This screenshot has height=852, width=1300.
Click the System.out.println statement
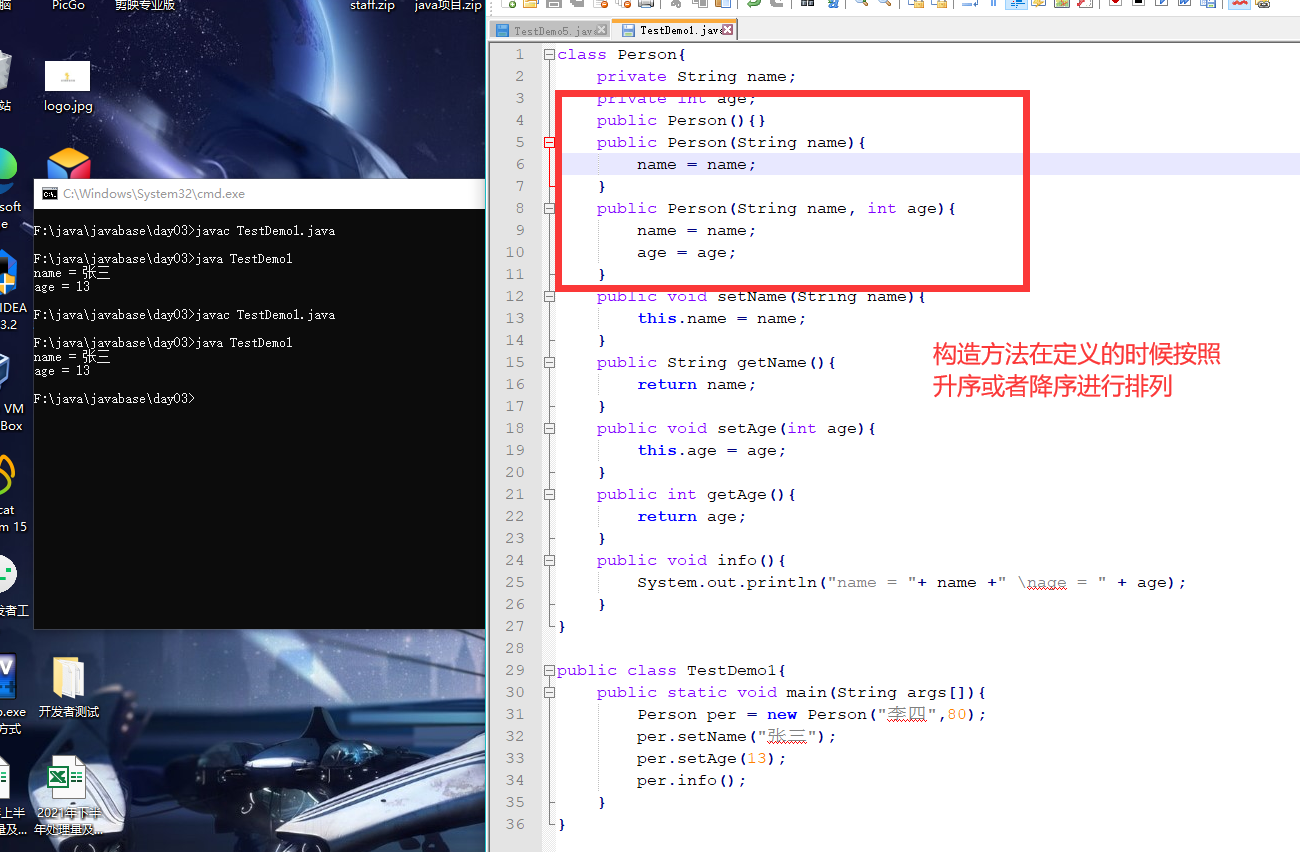(x=911, y=582)
